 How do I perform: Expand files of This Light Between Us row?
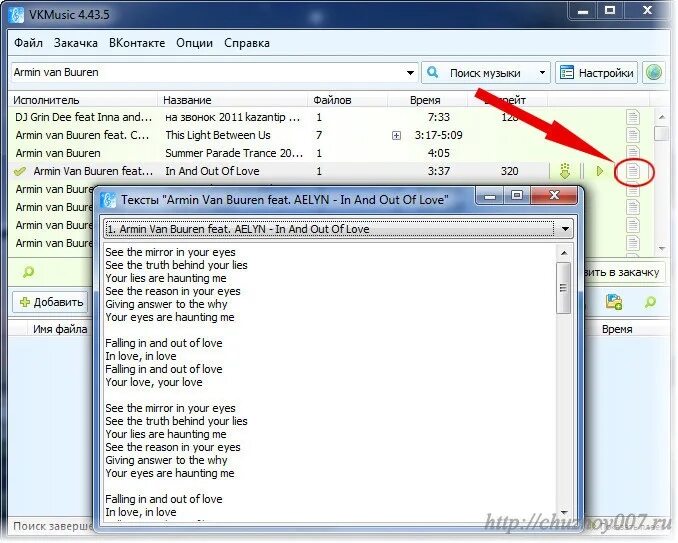pos(396,136)
